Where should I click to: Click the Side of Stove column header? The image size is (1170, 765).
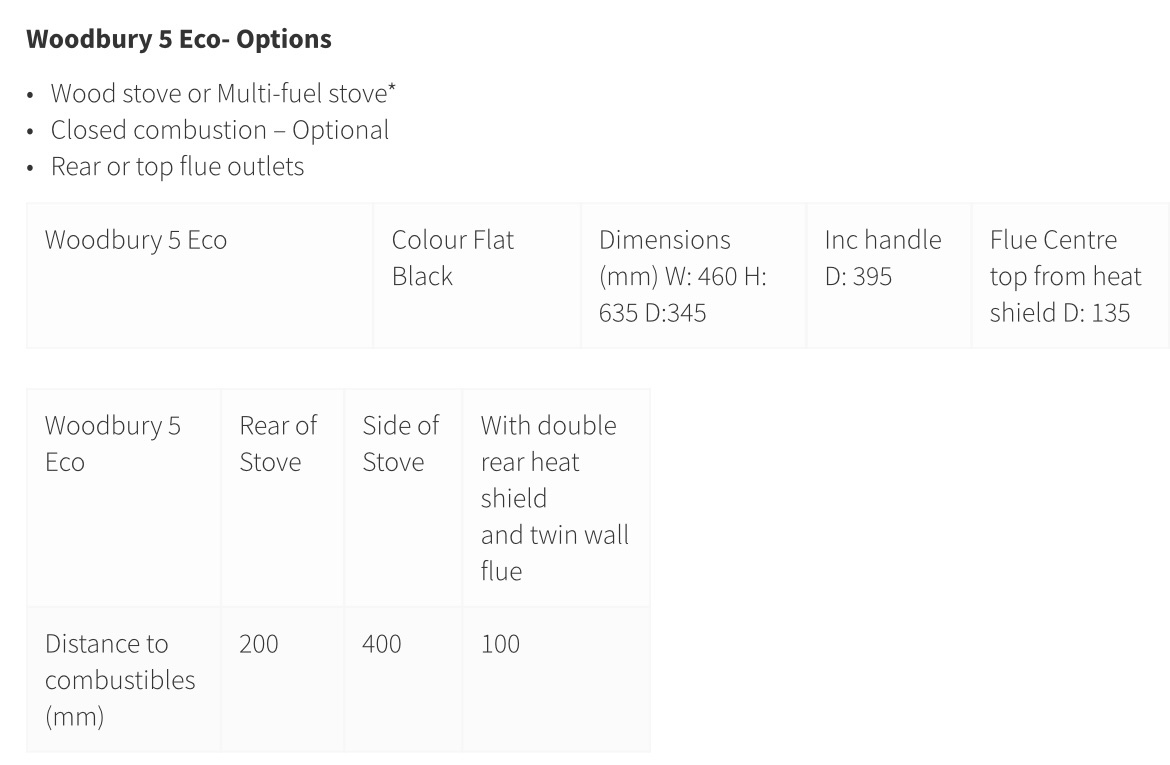[403, 498]
